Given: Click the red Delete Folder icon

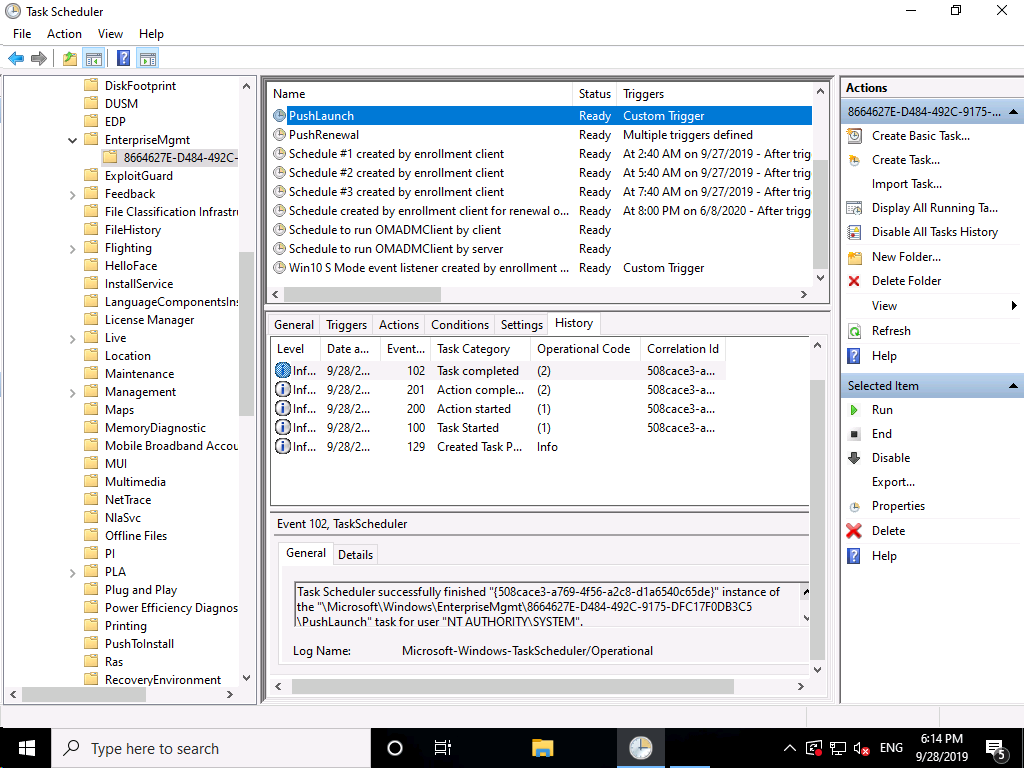Looking at the screenshot, I should [854, 281].
